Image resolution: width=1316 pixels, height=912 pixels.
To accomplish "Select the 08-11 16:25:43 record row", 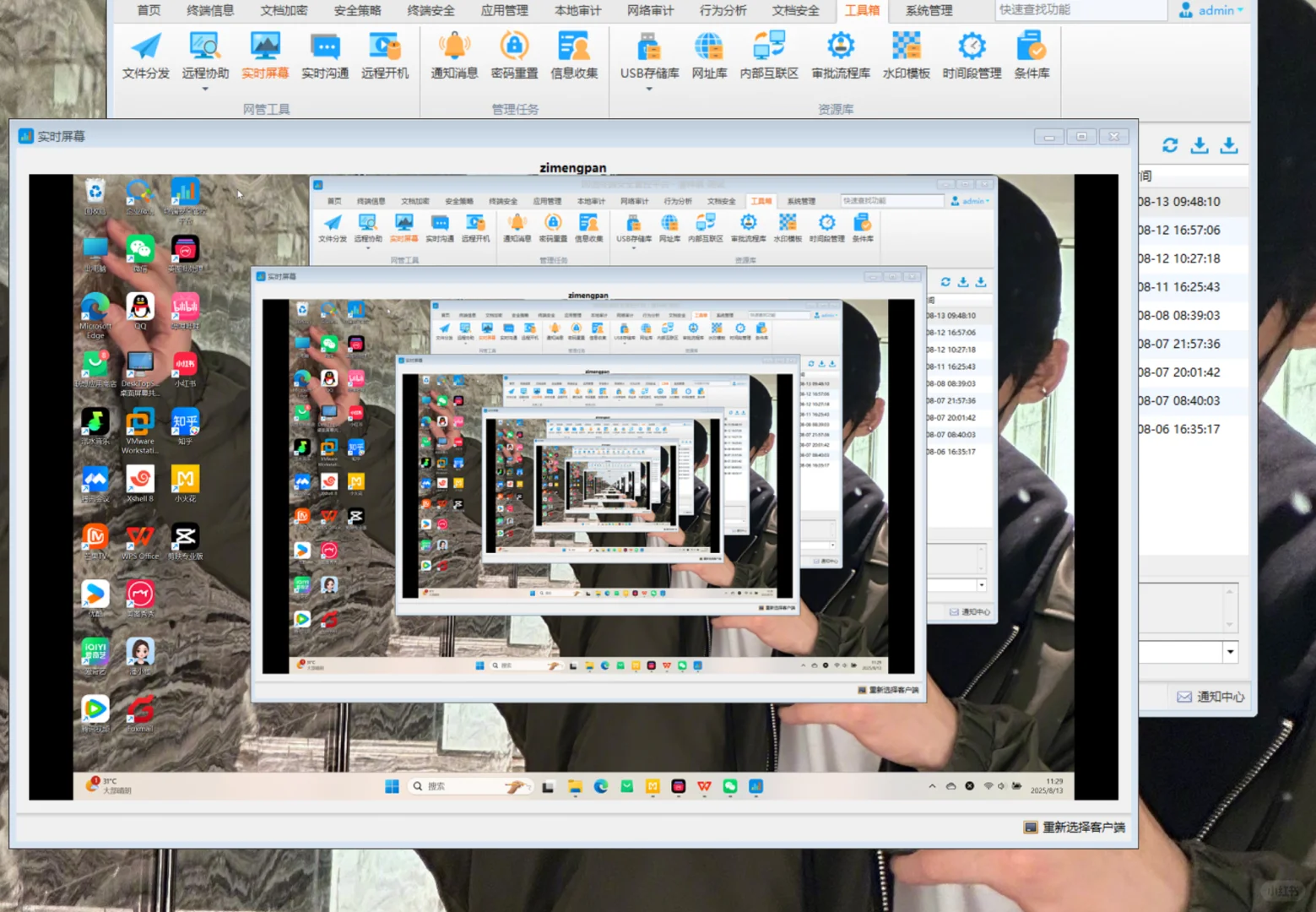I will coord(1193,287).
